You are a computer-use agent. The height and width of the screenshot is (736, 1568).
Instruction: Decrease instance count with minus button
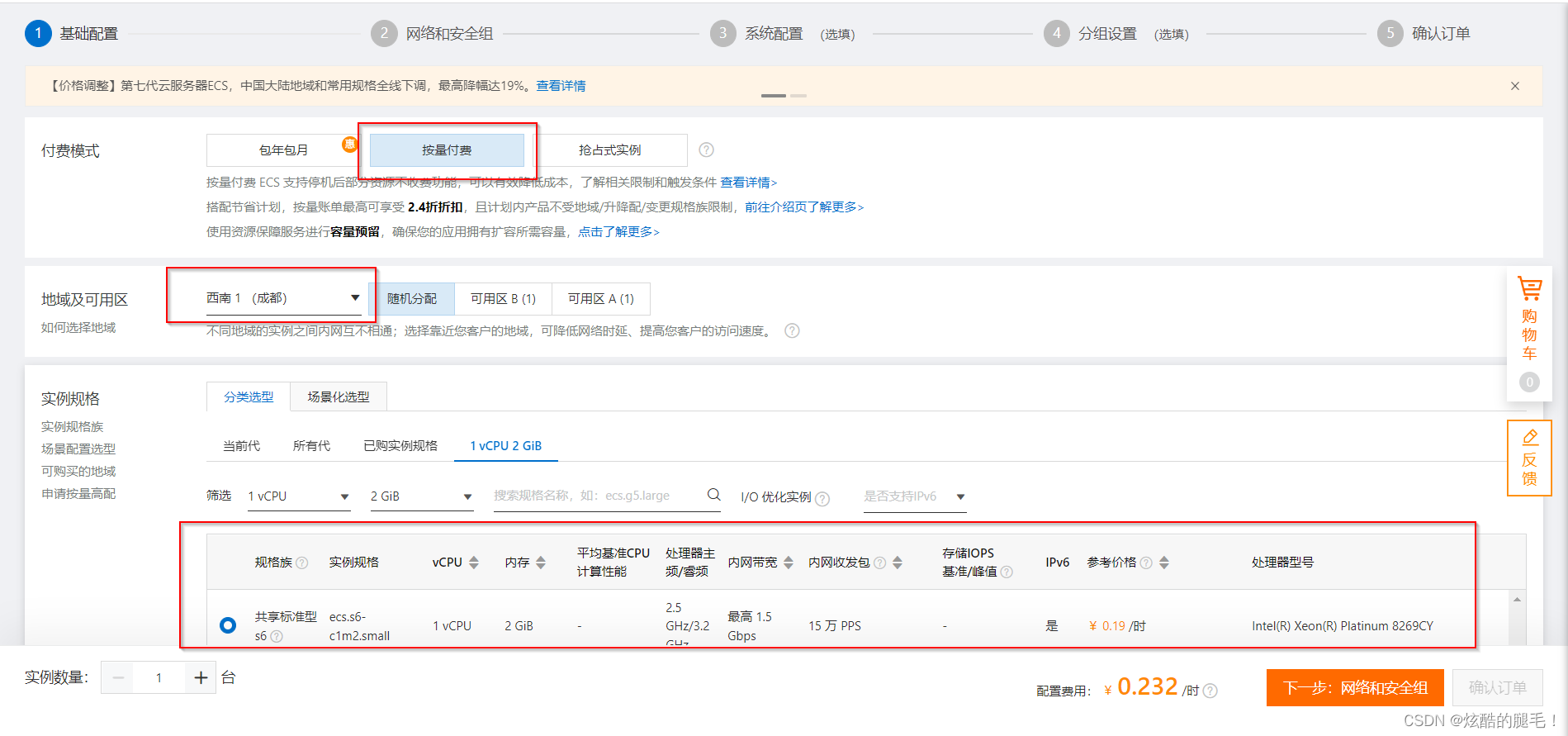click(x=118, y=678)
